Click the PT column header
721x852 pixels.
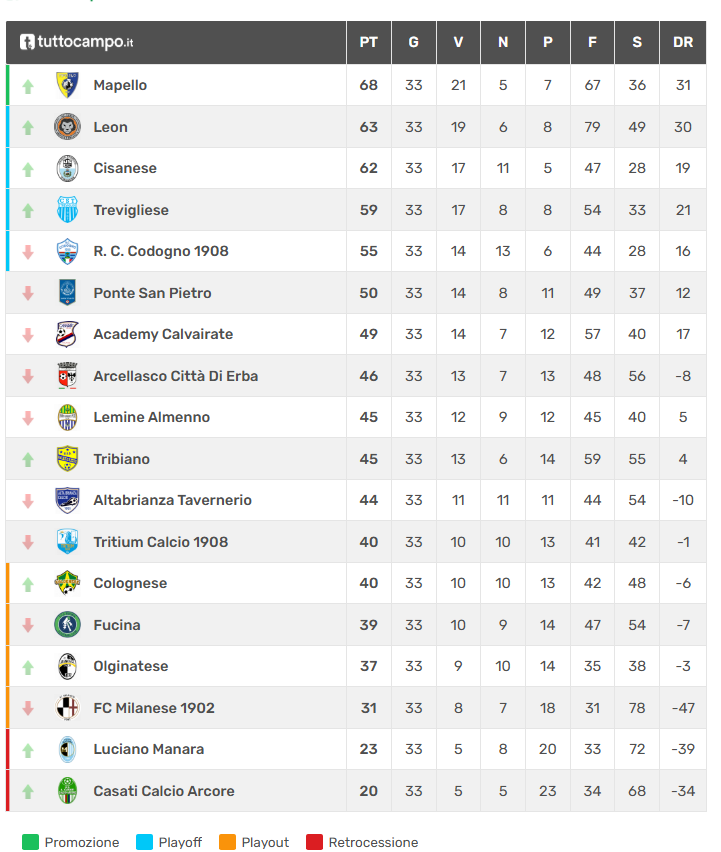pyautogui.click(x=369, y=42)
